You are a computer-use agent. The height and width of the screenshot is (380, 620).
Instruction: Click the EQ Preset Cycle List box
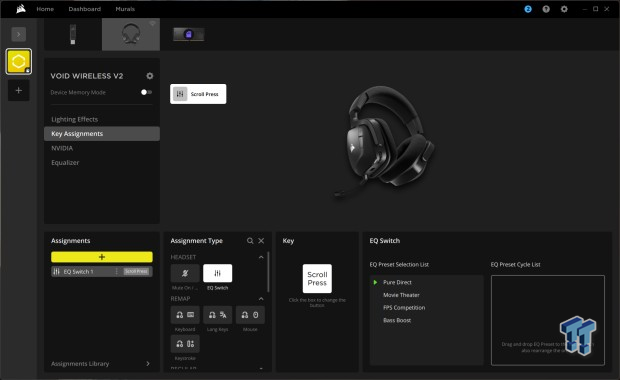(x=548, y=320)
